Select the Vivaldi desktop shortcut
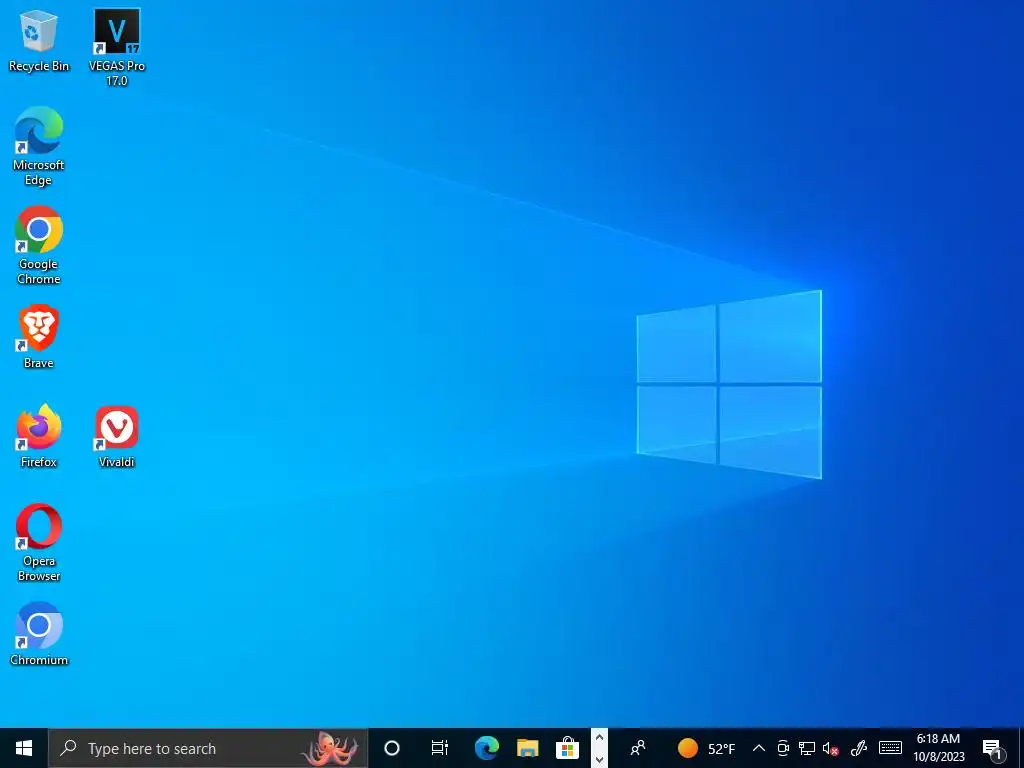 click(117, 436)
